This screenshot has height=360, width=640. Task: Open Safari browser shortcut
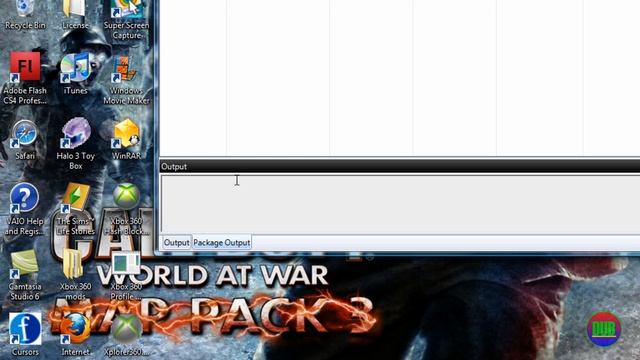click(25, 140)
